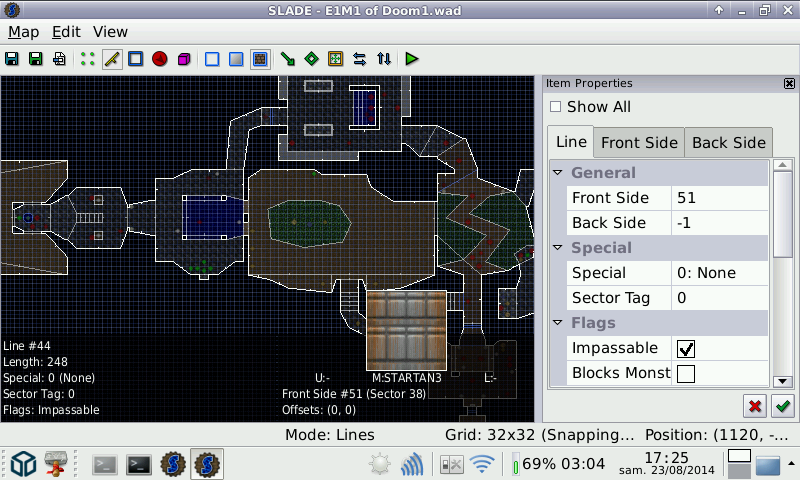This screenshot has height=480, width=800.
Task: Discard changes with red X button
Action: (755, 406)
